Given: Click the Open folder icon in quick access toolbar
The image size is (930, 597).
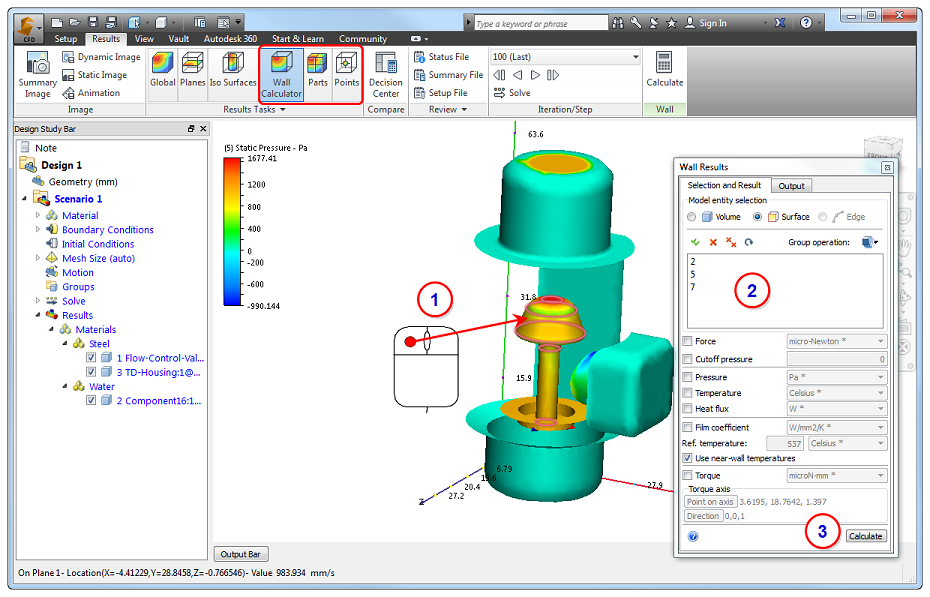Looking at the screenshot, I should click(x=75, y=23).
